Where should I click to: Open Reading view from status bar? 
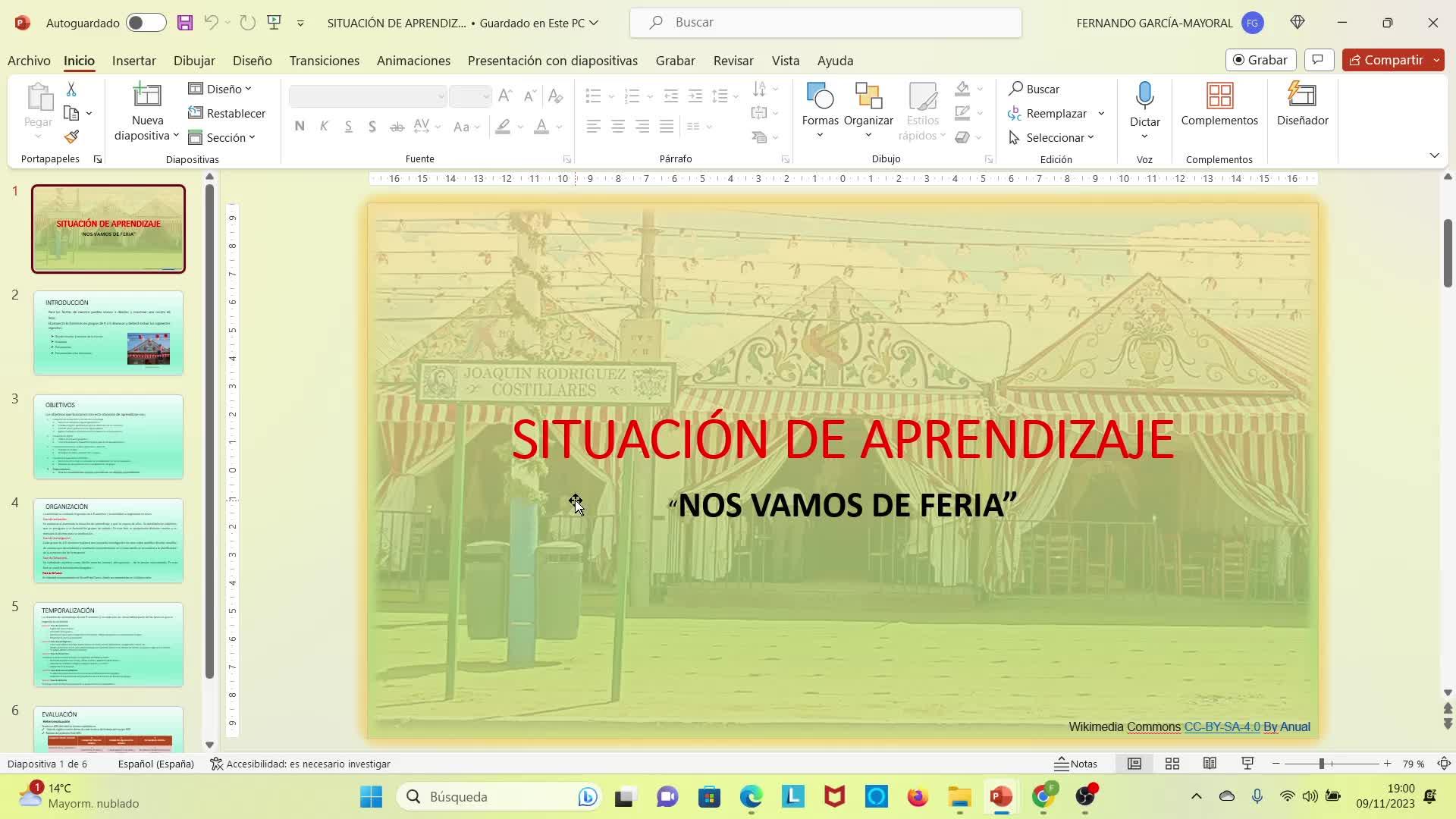click(1210, 764)
